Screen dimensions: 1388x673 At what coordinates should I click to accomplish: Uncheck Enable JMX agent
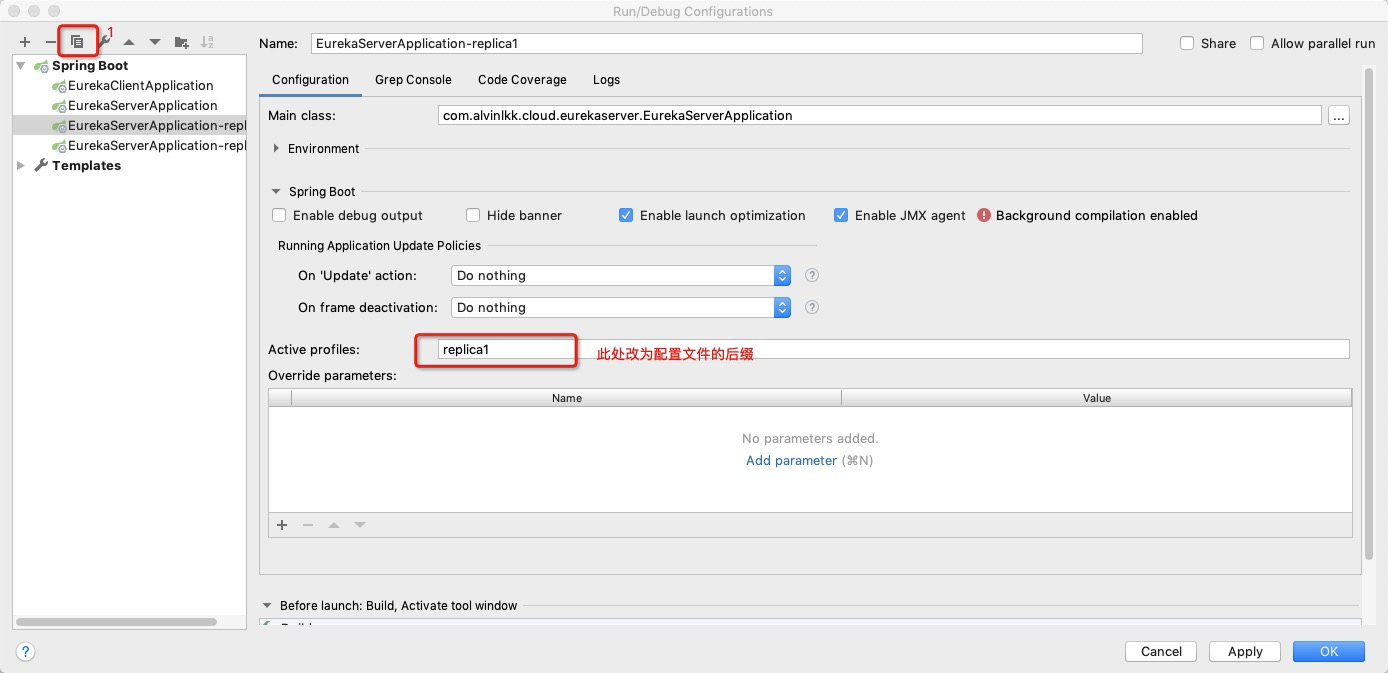point(841,215)
